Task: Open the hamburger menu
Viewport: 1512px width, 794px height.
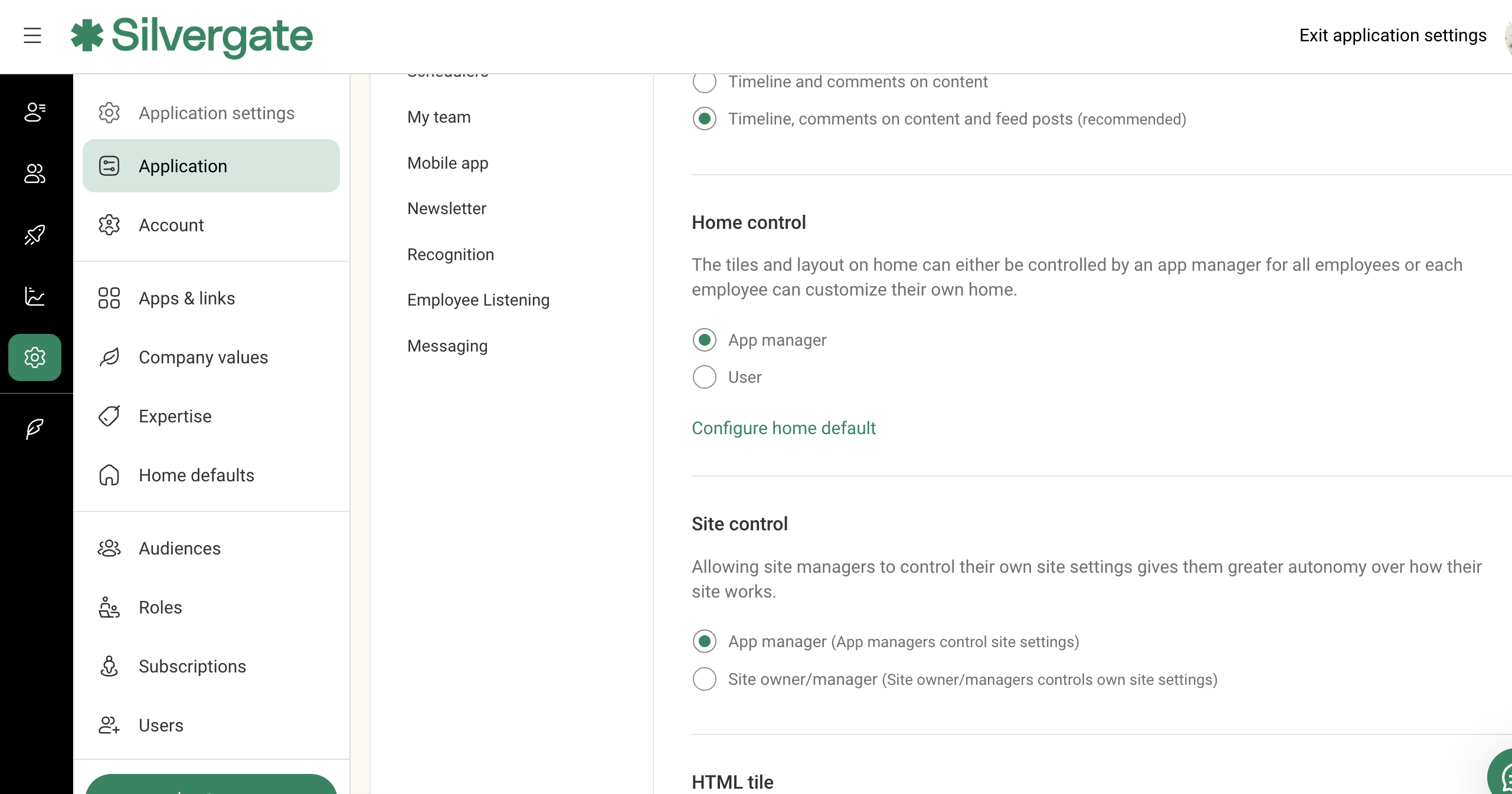Action: 32,35
